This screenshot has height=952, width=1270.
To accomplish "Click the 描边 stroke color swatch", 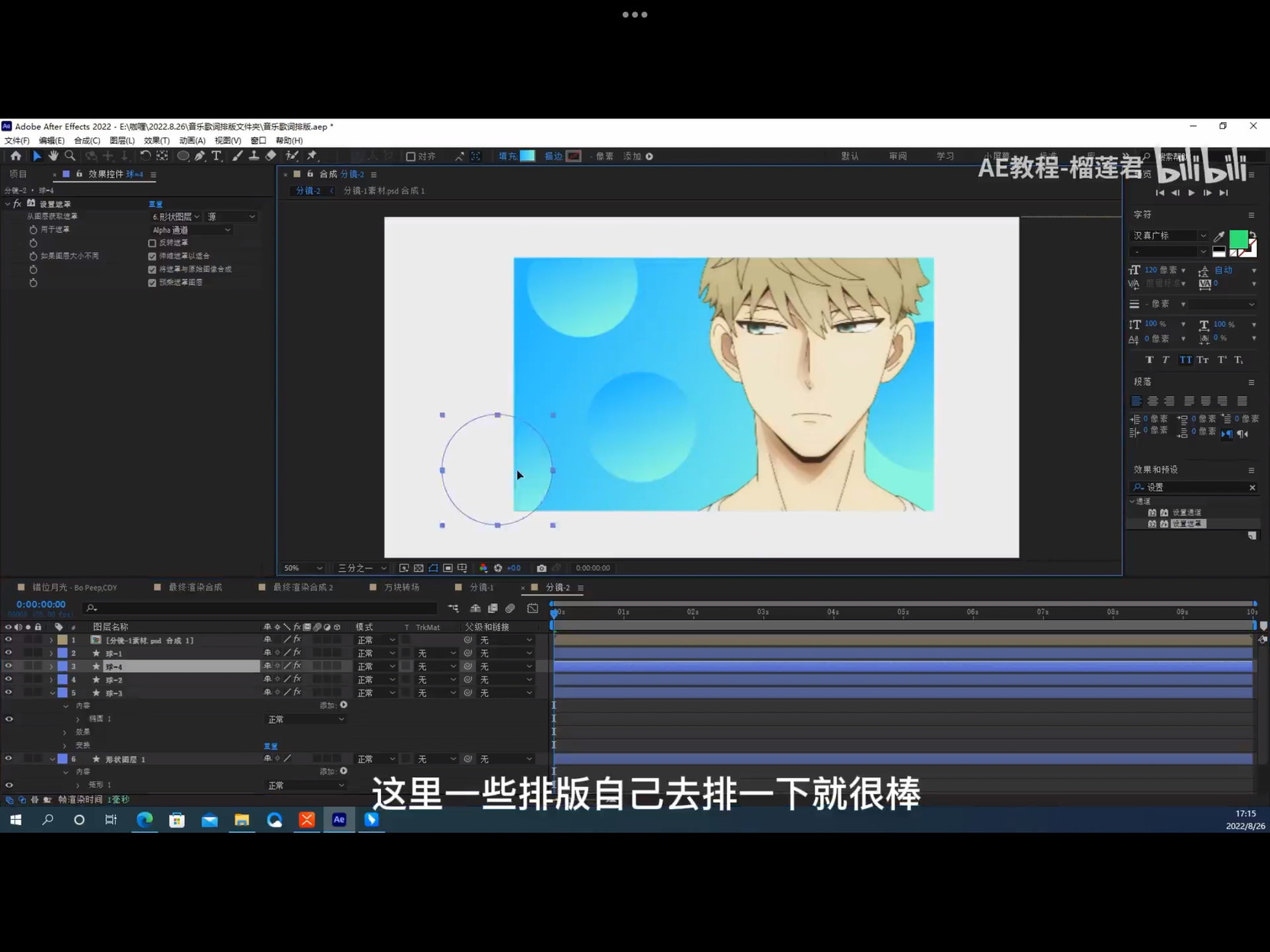I will tap(574, 157).
